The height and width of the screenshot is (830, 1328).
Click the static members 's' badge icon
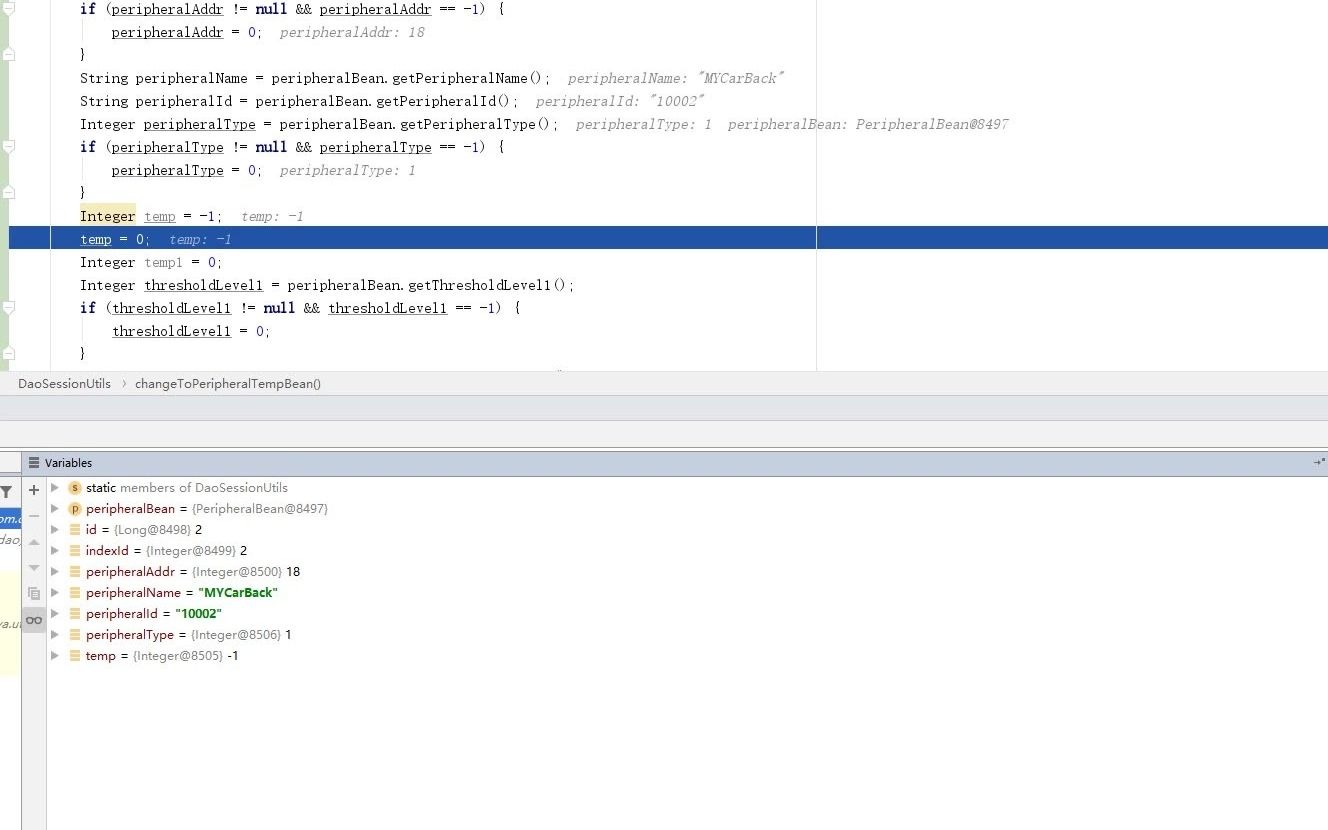pos(75,488)
